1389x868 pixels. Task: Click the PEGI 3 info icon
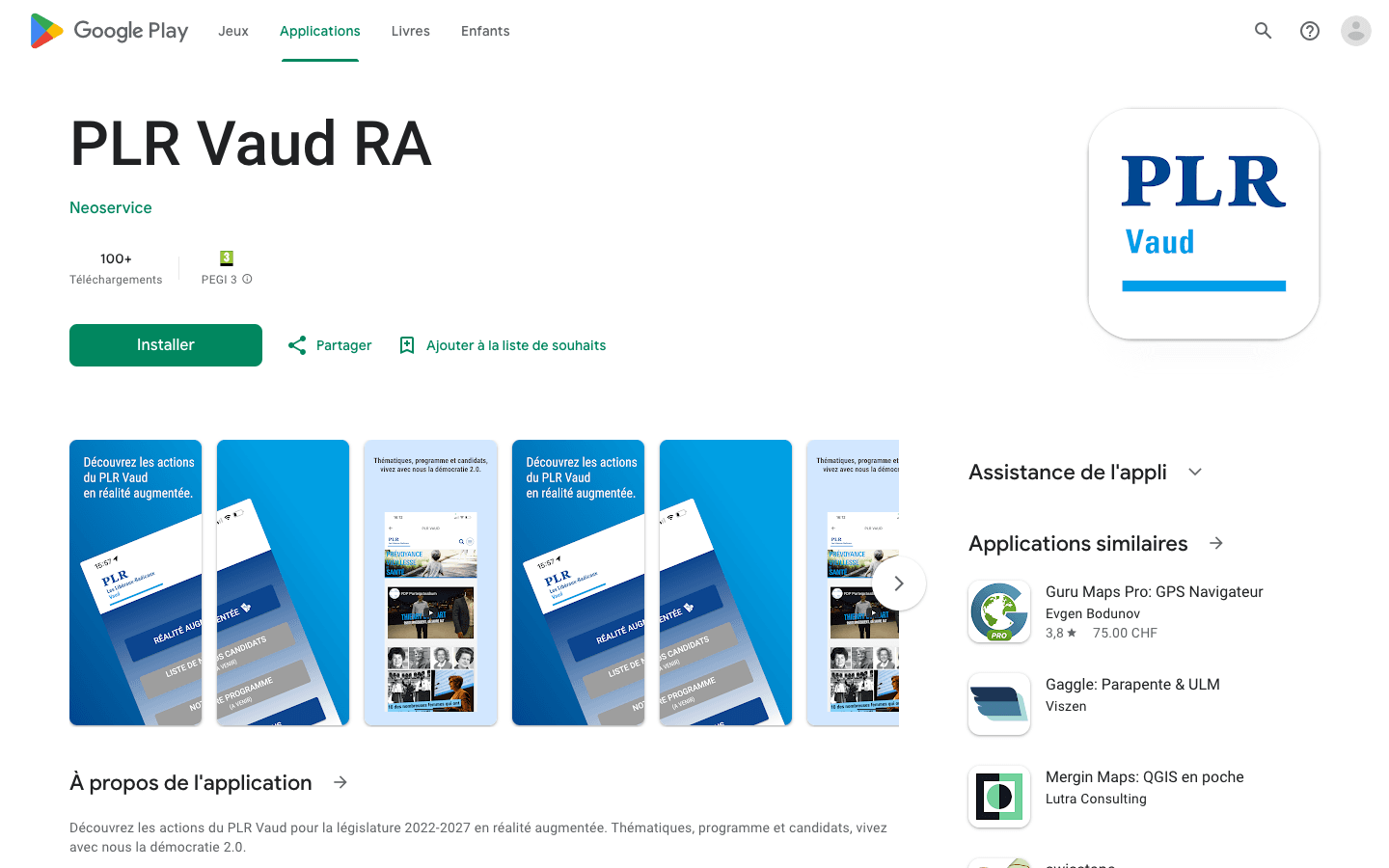pos(246,279)
